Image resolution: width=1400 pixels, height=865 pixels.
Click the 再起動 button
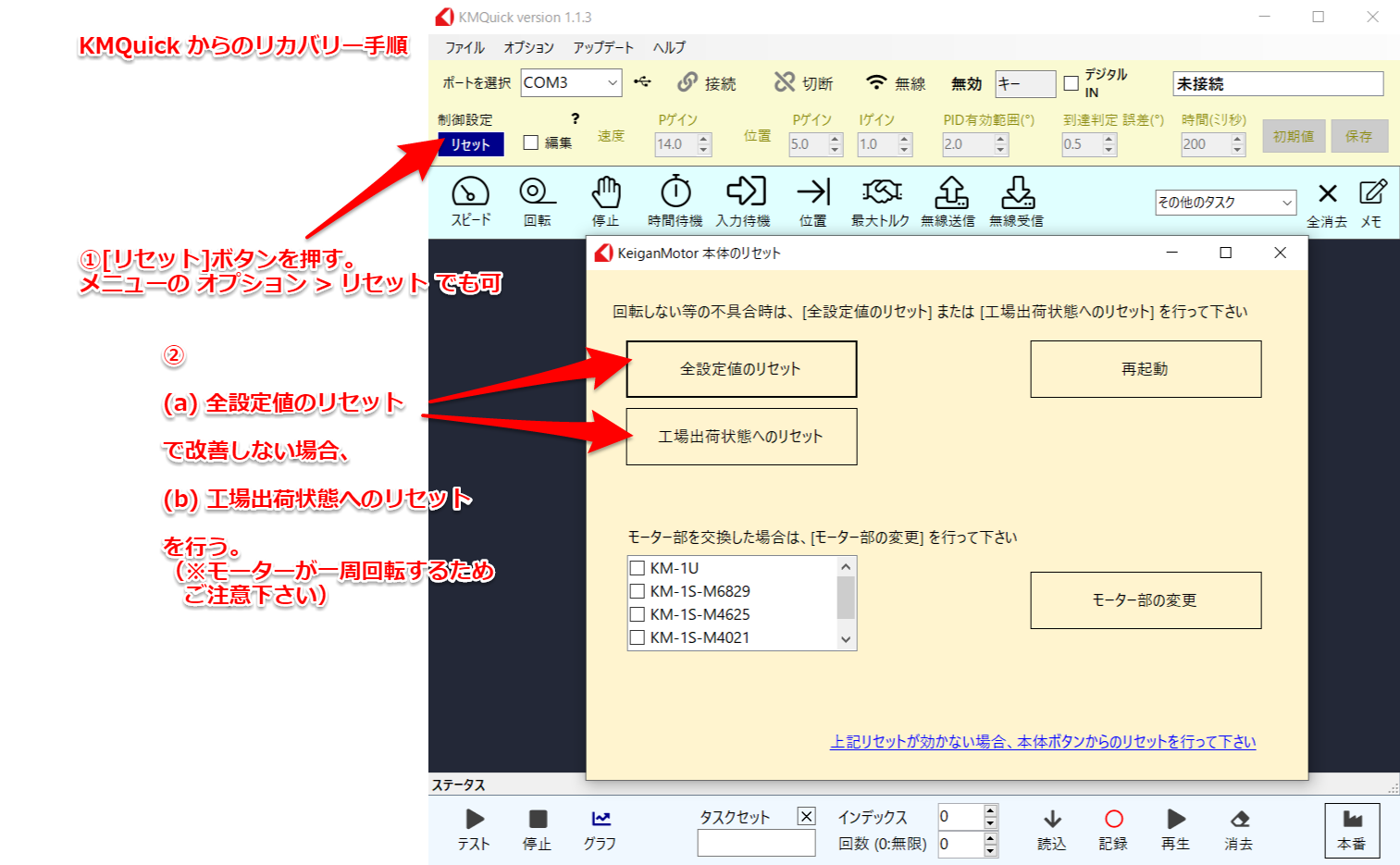1146,369
